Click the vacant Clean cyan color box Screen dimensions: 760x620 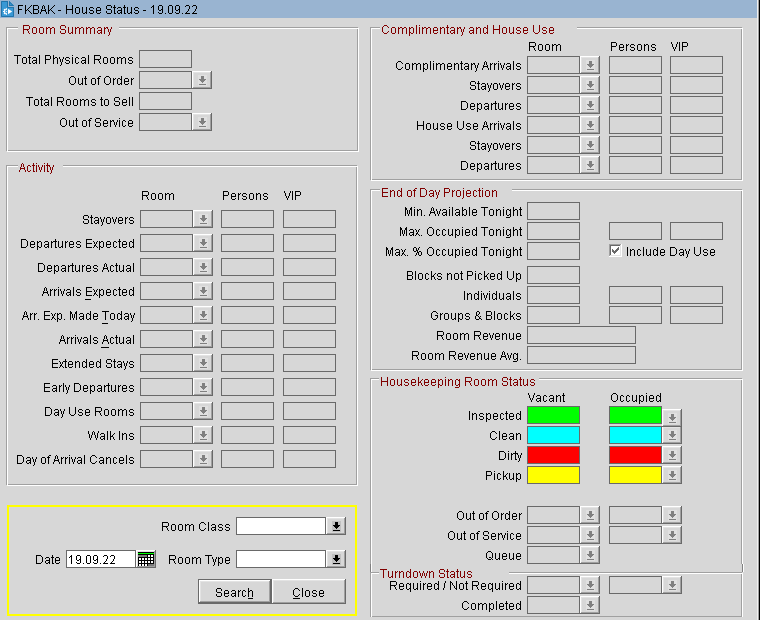click(553, 435)
